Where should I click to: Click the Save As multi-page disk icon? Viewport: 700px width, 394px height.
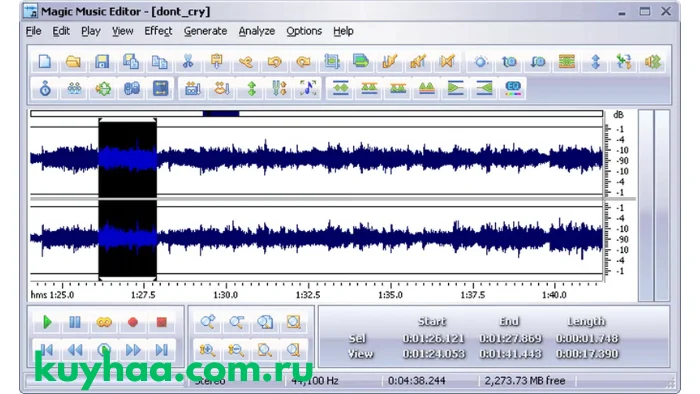(x=130, y=62)
